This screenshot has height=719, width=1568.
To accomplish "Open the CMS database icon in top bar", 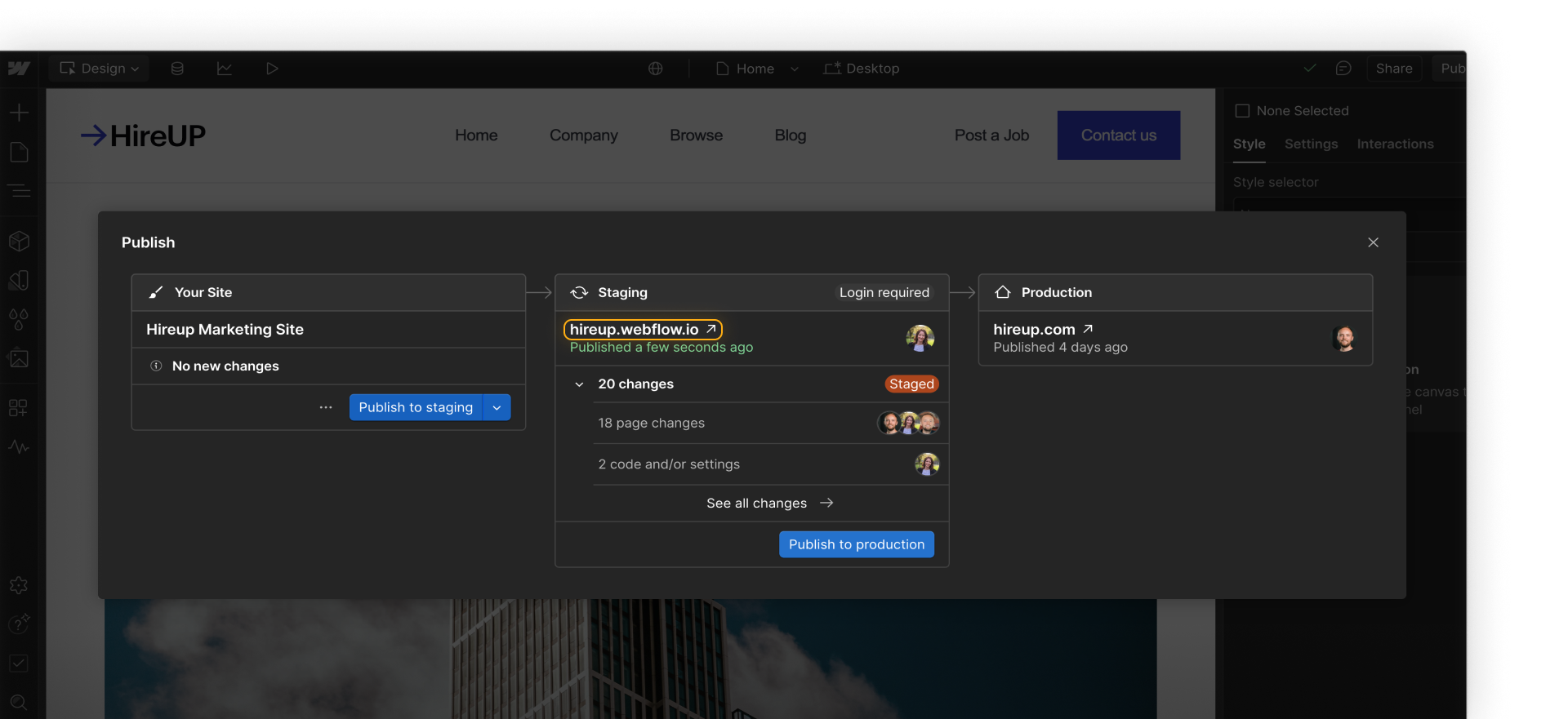I will [x=177, y=69].
